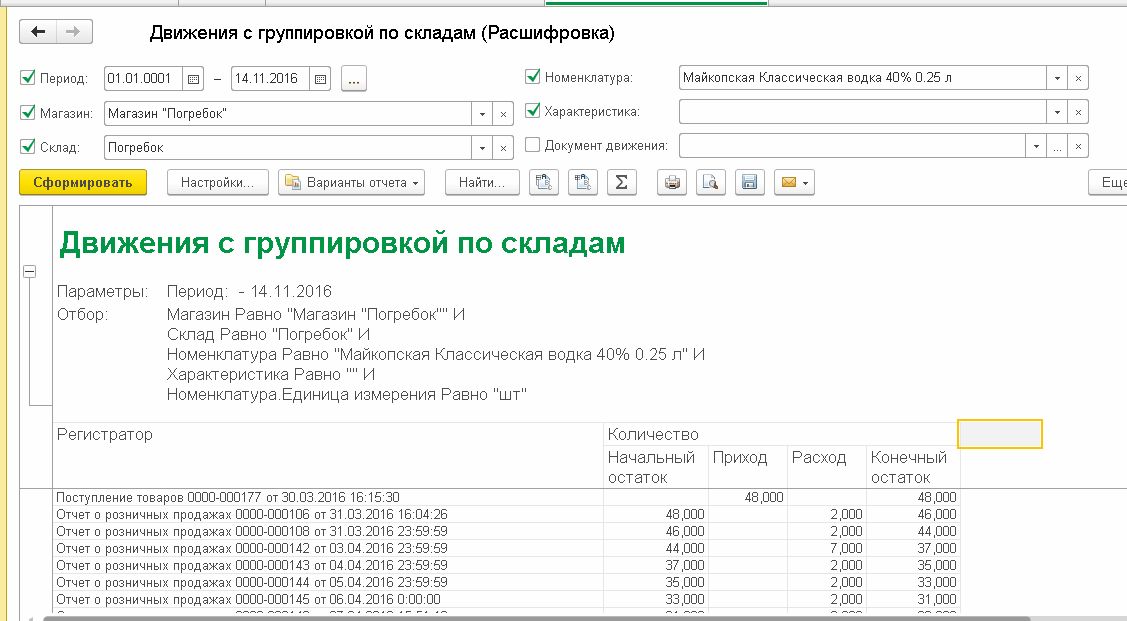Click the Настройки... button
Viewport: 1127px width, 621px height.
point(218,182)
